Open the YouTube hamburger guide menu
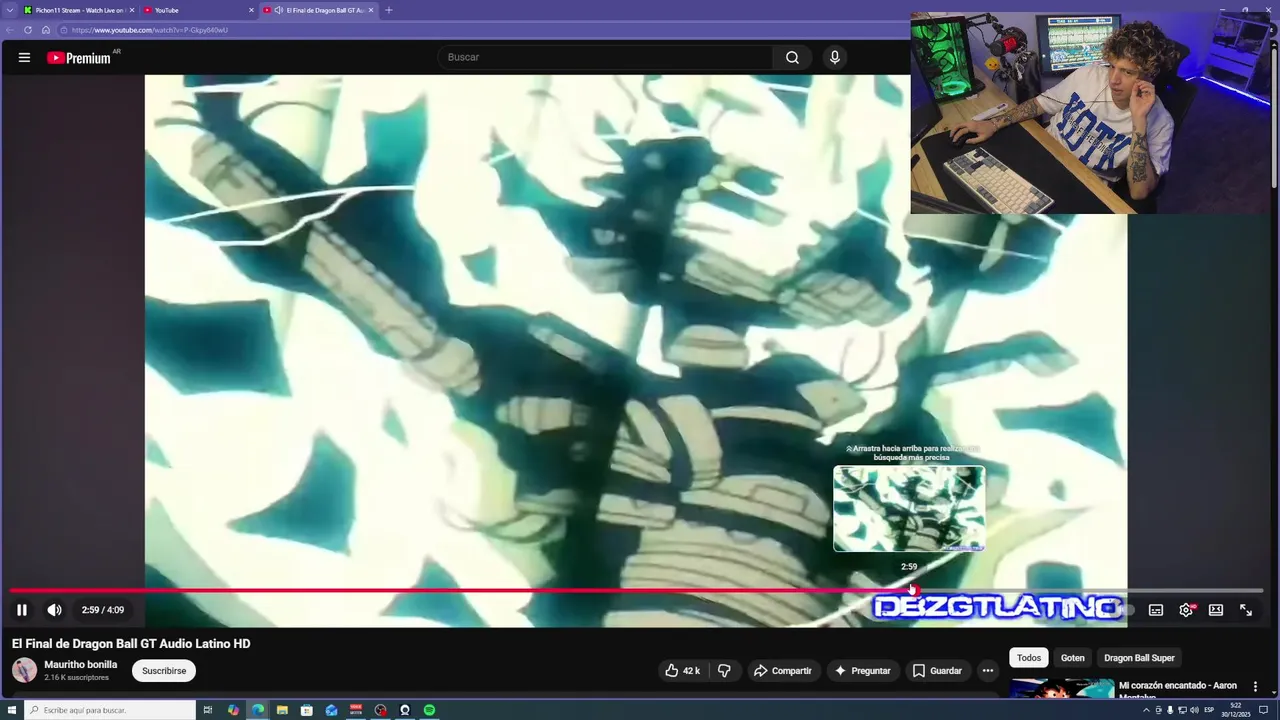 24,58
